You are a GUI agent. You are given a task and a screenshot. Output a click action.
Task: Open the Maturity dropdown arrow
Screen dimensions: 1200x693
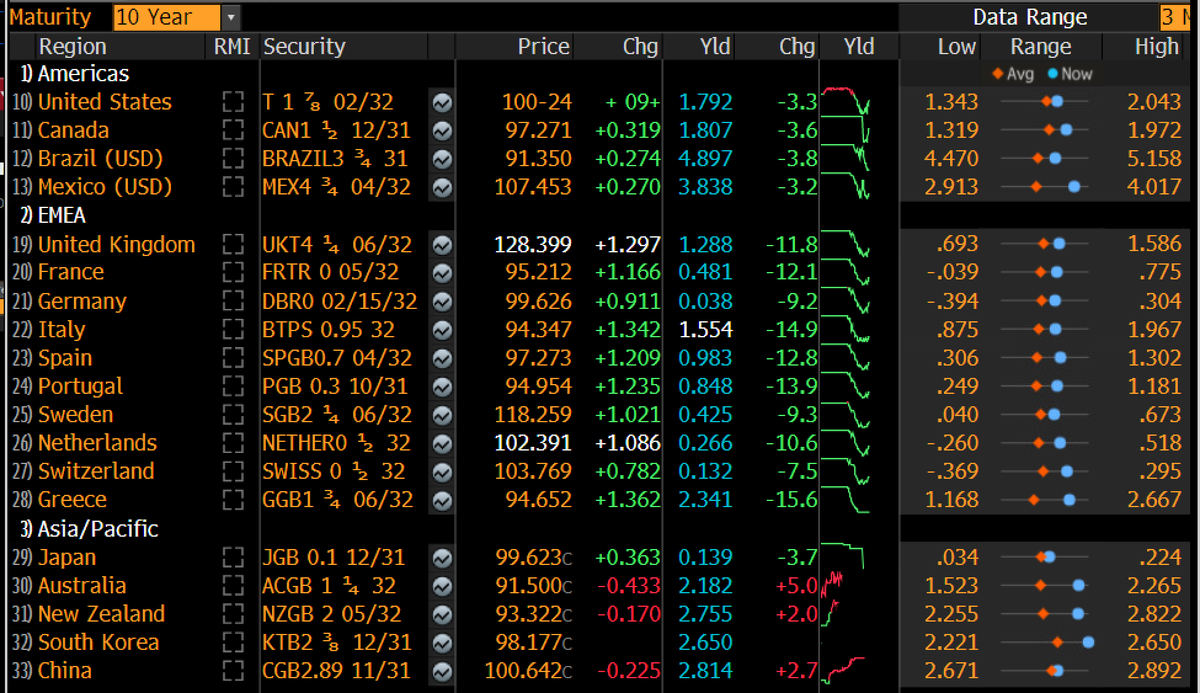(231, 17)
